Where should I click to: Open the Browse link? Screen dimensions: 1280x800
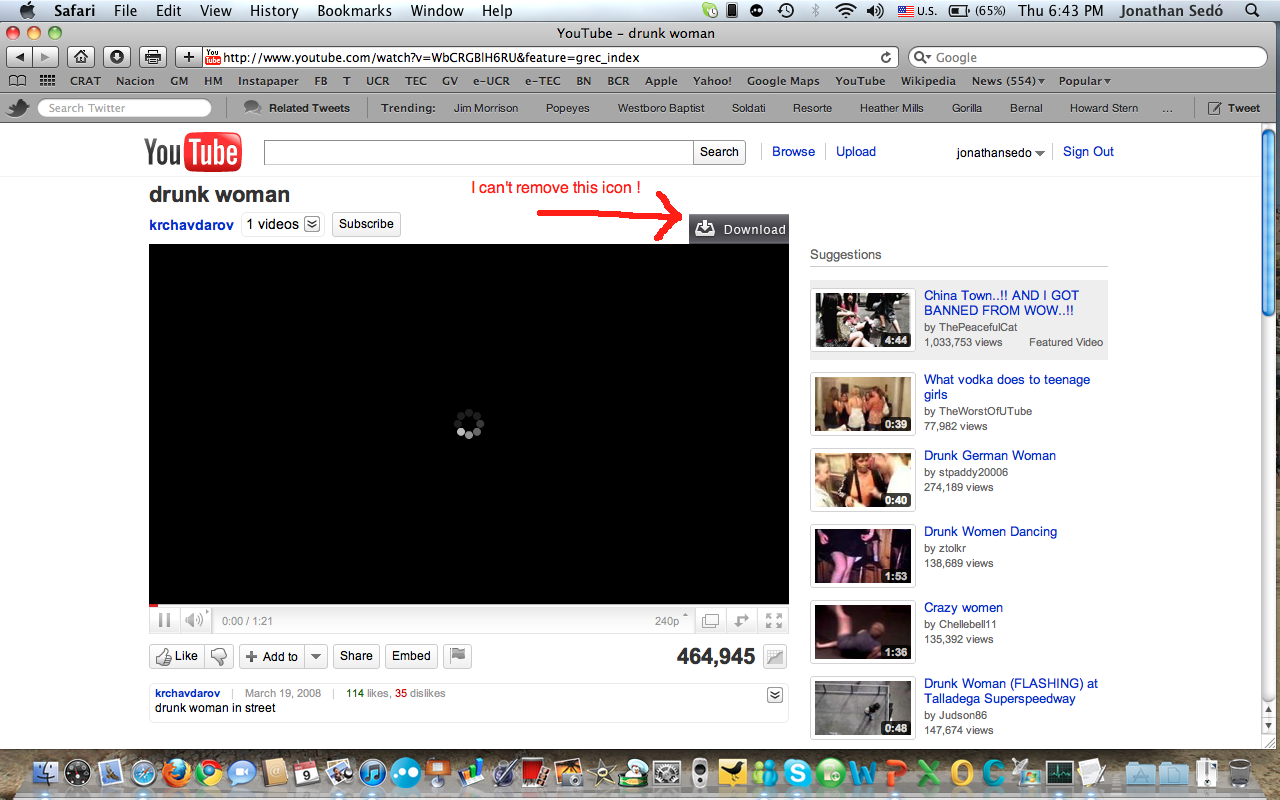[794, 152]
